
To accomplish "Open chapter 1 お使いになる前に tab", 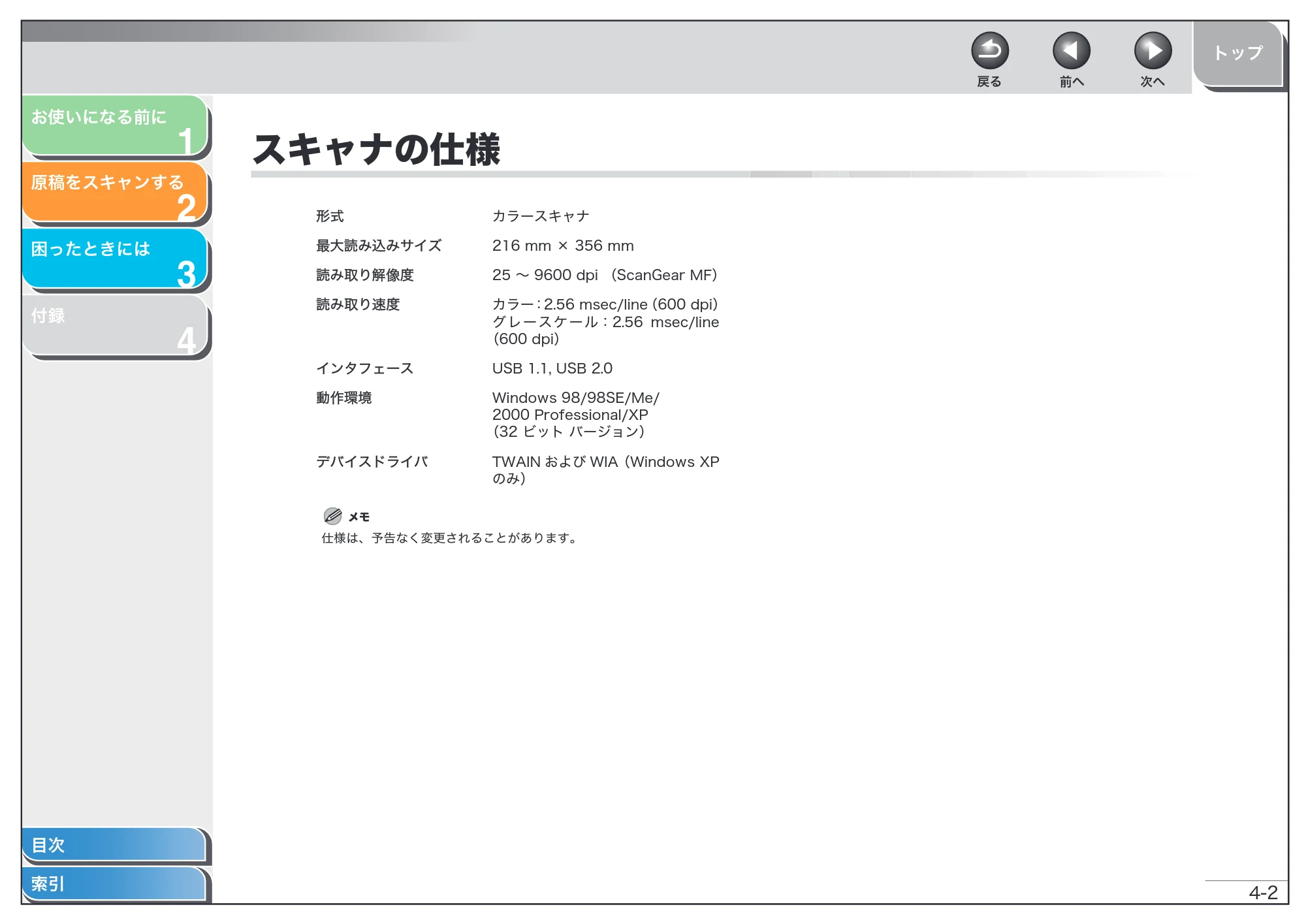I will pyautogui.click(x=115, y=125).
